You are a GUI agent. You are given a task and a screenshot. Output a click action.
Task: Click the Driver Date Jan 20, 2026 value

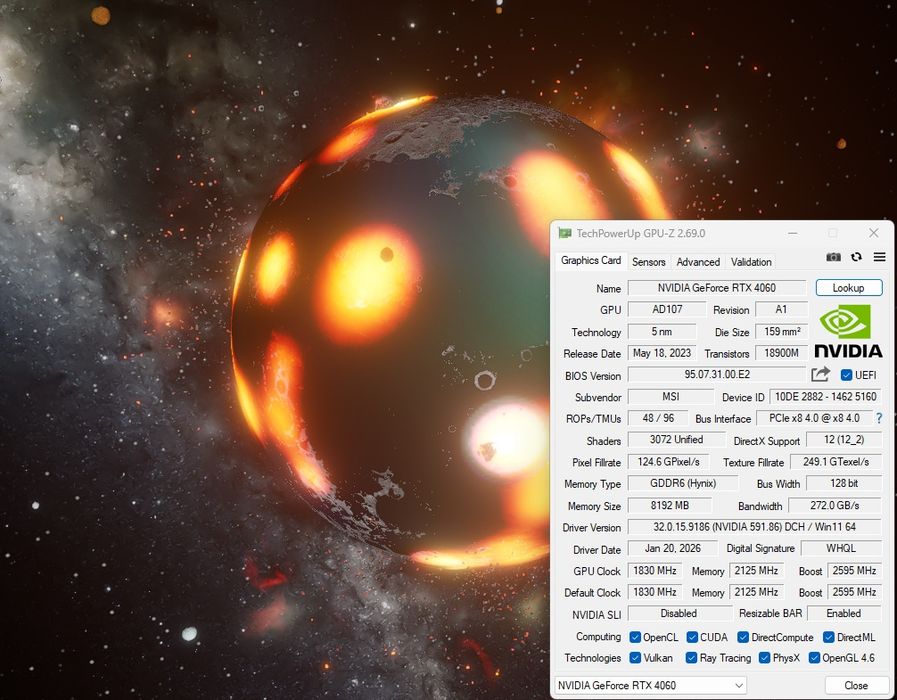673,548
